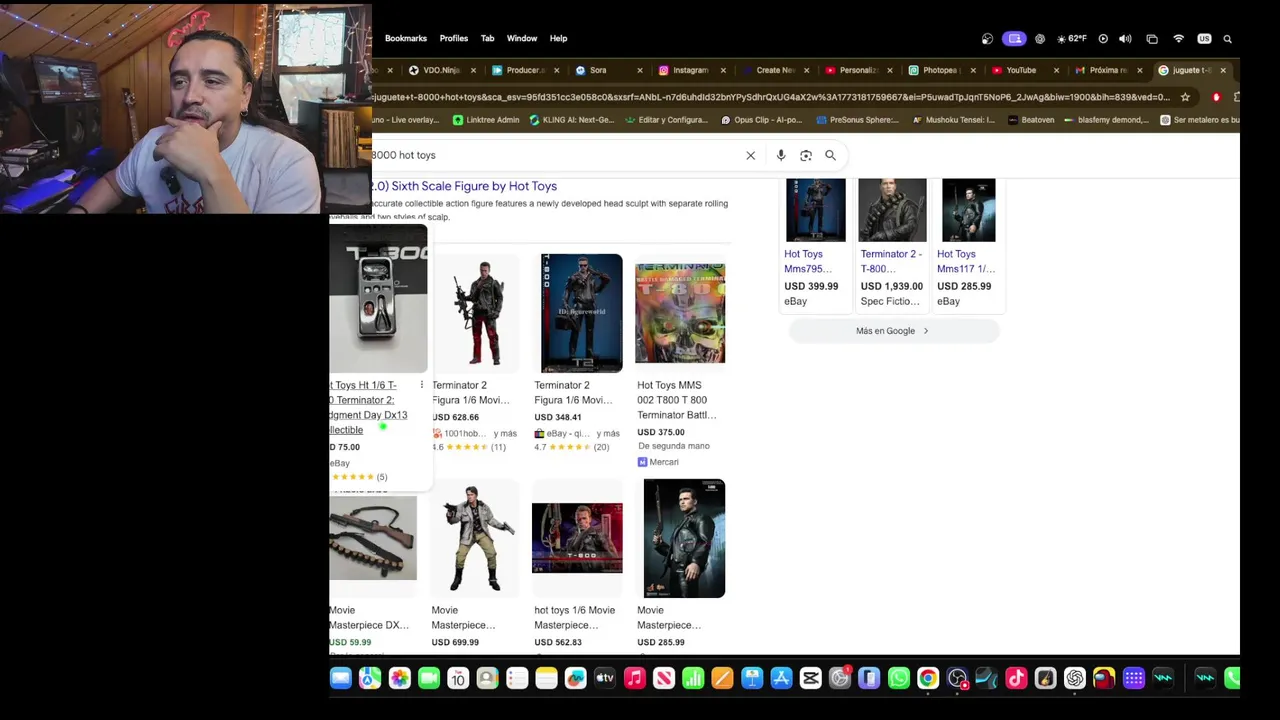Open Music from the Dock
Screen dimensions: 1280x720
[x=634, y=679]
